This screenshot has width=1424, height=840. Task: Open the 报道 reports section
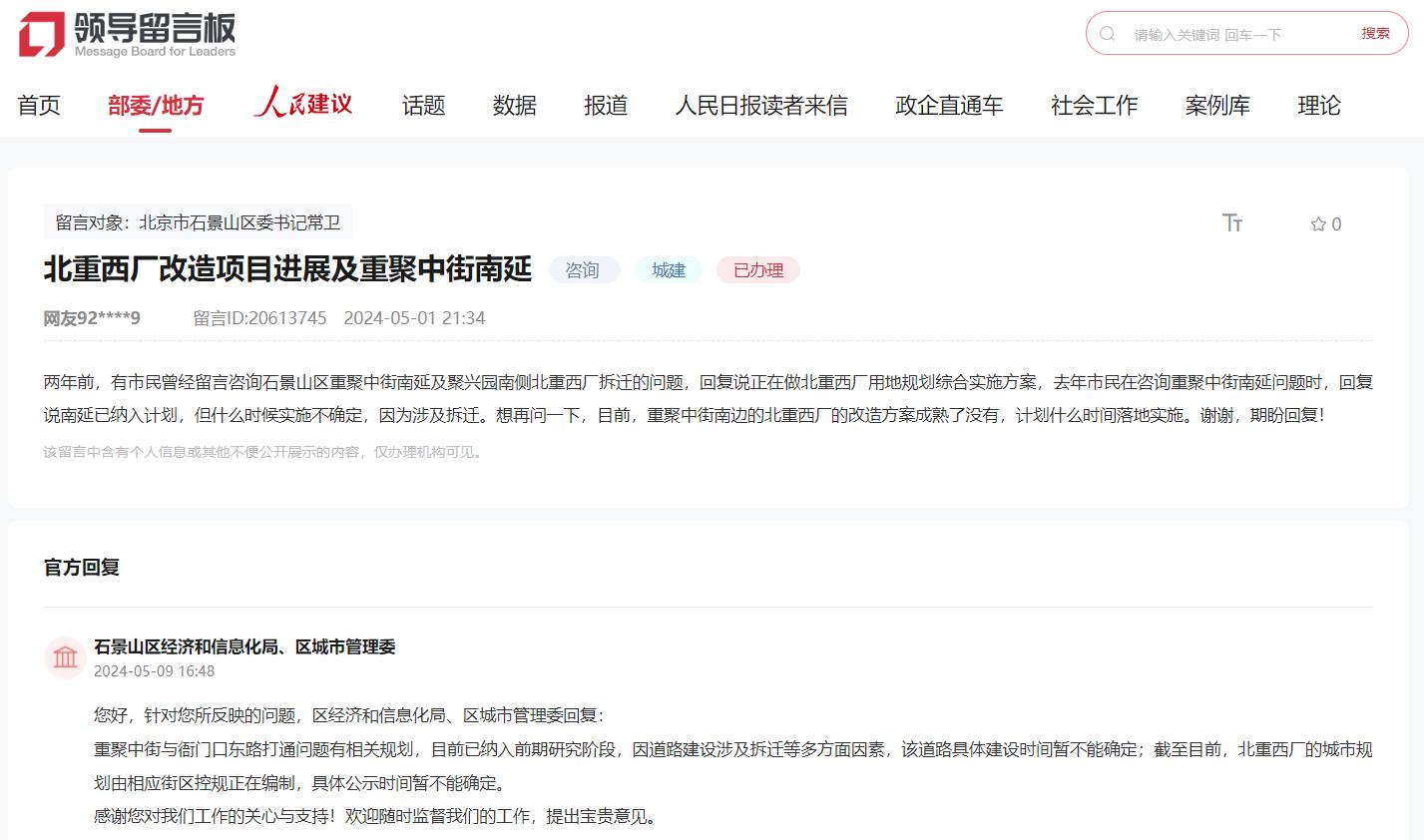606,106
